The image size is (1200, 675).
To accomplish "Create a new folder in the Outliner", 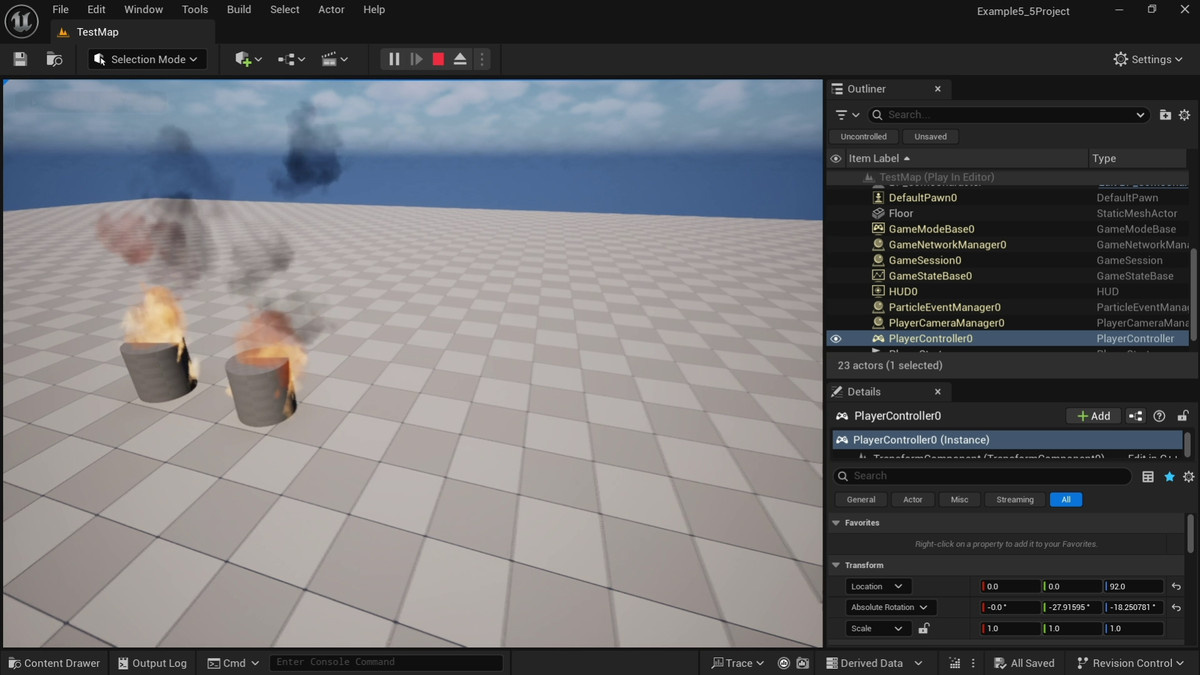I will (1165, 115).
